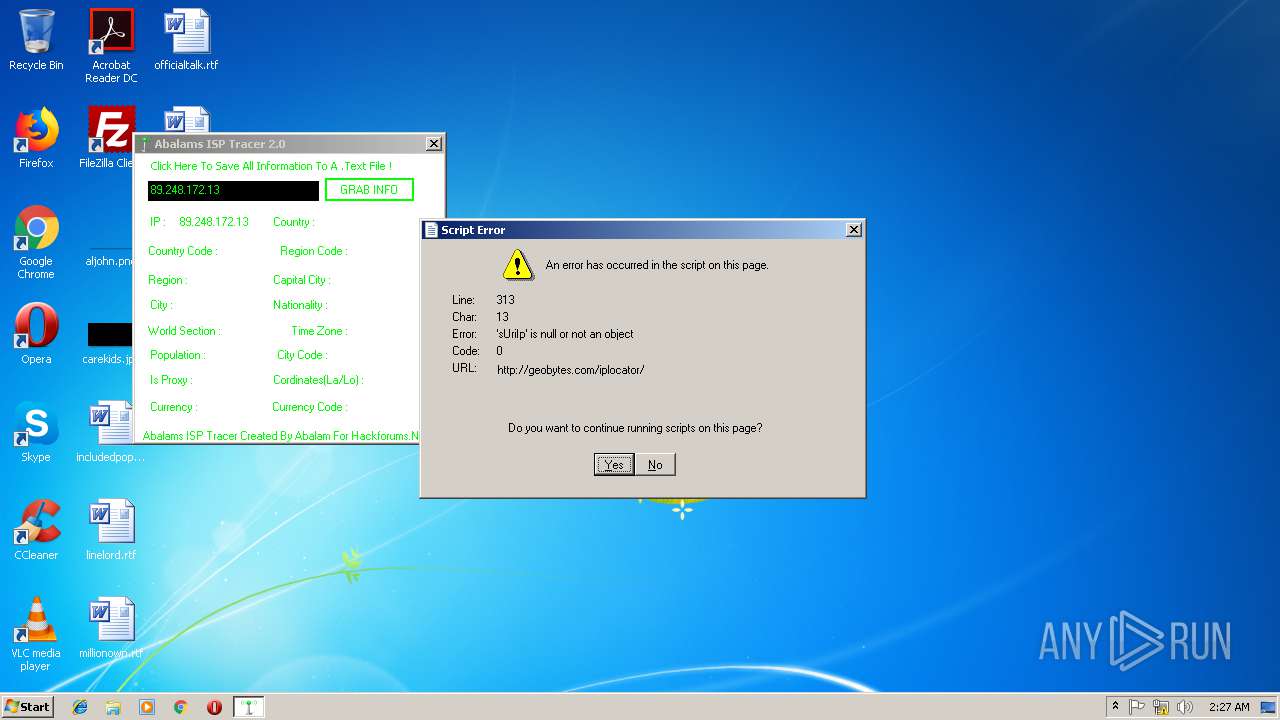Launch Skype from the desktop

[36, 432]
